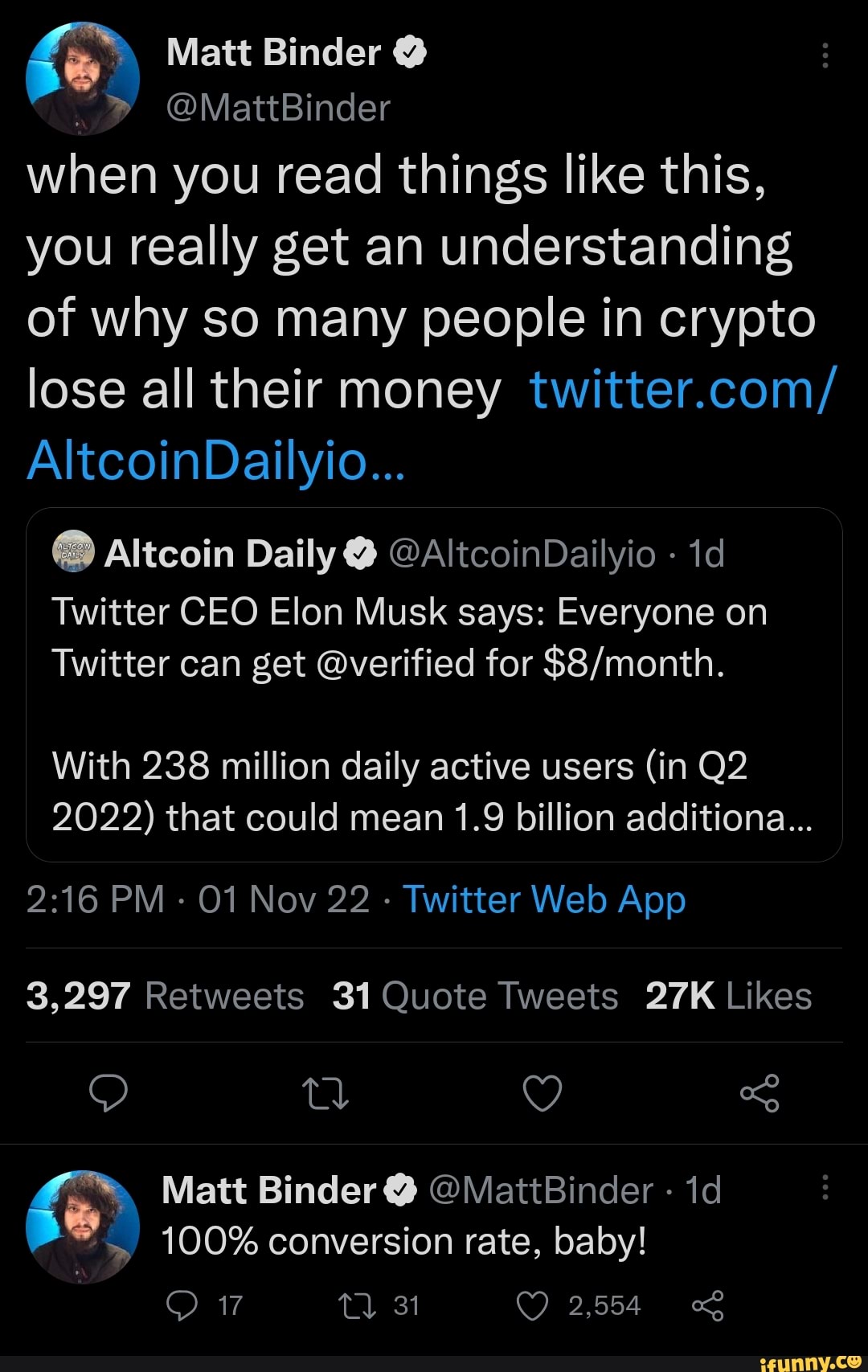The width and height of the screenshot is (868, 1372).
Task: Open more options for main tweet
Action: (x=825, y=55)
